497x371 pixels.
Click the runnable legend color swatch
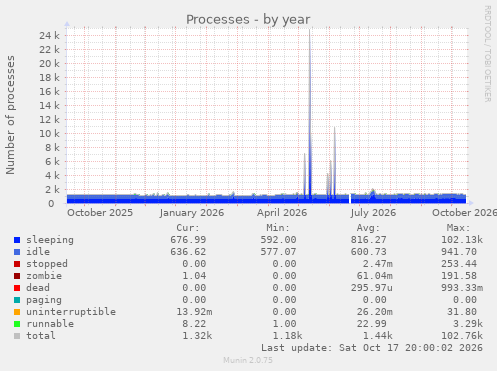pos(17,324)
